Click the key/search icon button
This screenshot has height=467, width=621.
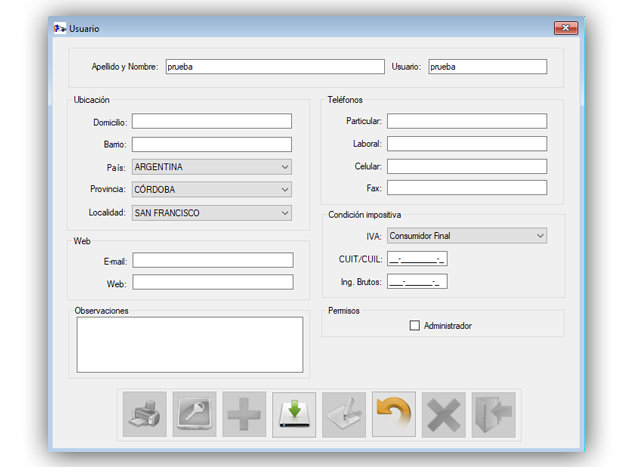pyautogui.click(x=194, y=414)
